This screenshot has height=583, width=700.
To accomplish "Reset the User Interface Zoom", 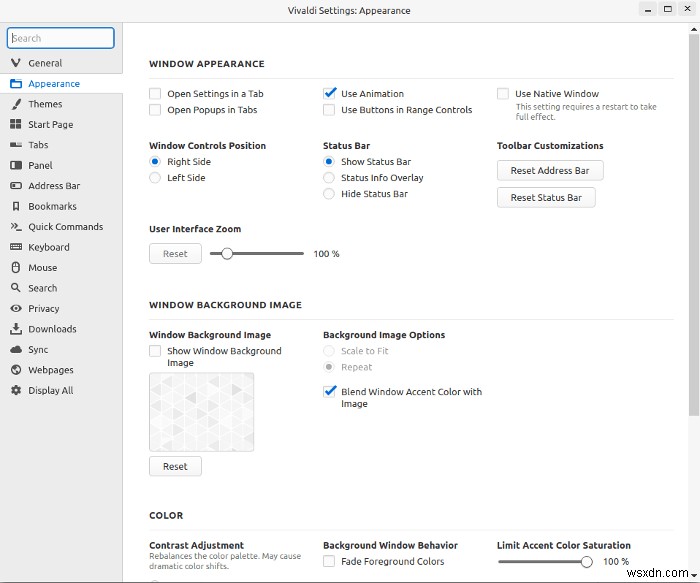I will 175,254.
